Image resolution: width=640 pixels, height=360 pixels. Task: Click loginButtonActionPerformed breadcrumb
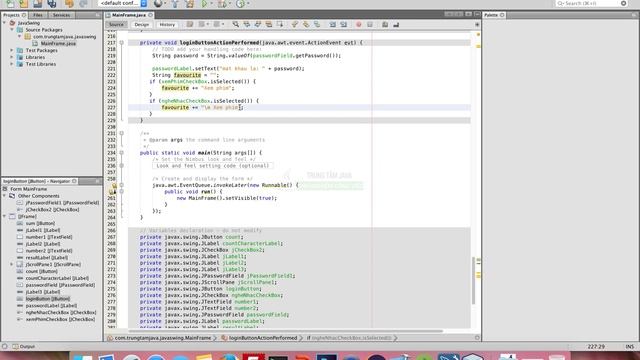[x=259, y=338]
